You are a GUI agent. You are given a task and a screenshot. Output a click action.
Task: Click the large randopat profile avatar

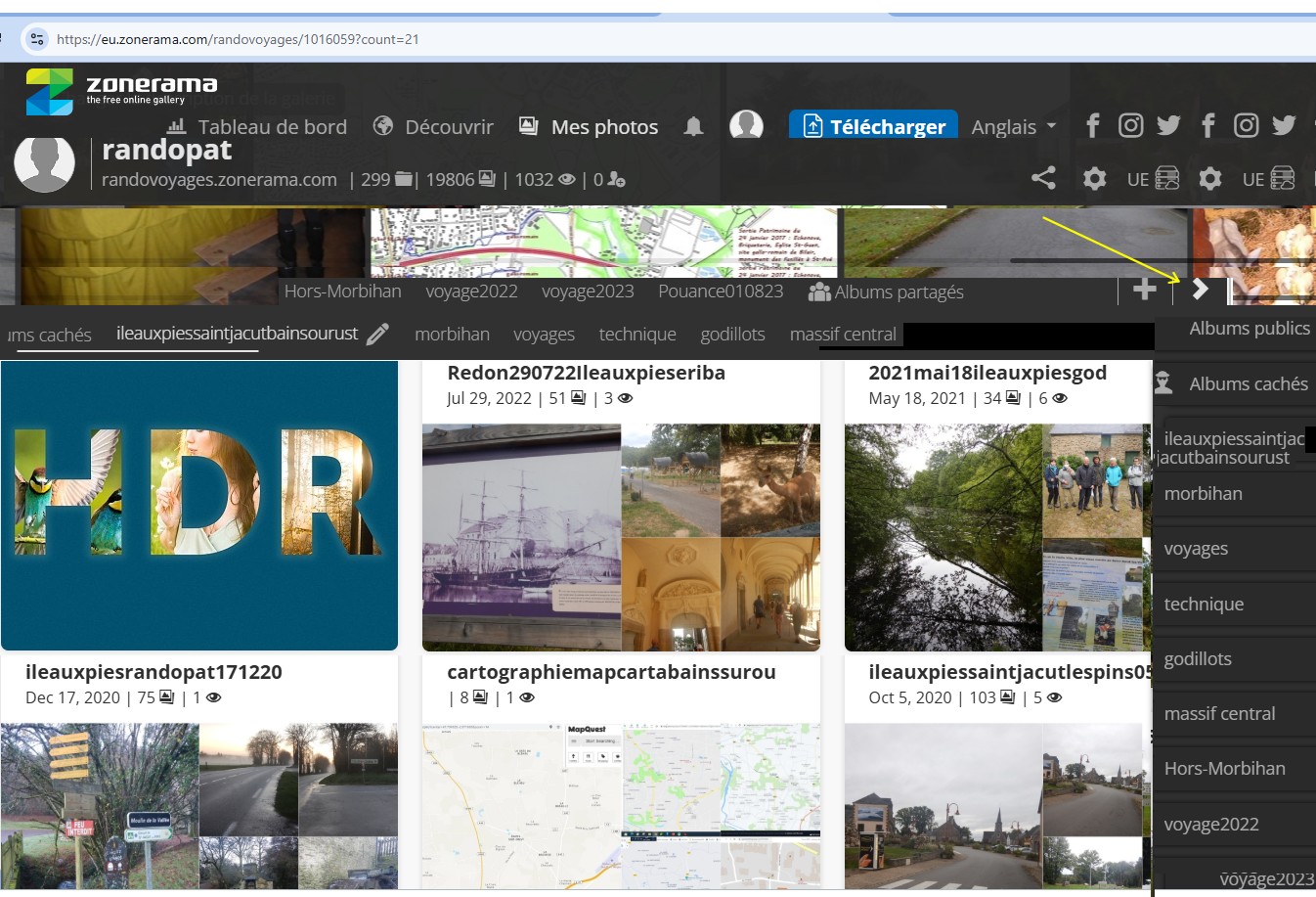(x=45, y=163)
